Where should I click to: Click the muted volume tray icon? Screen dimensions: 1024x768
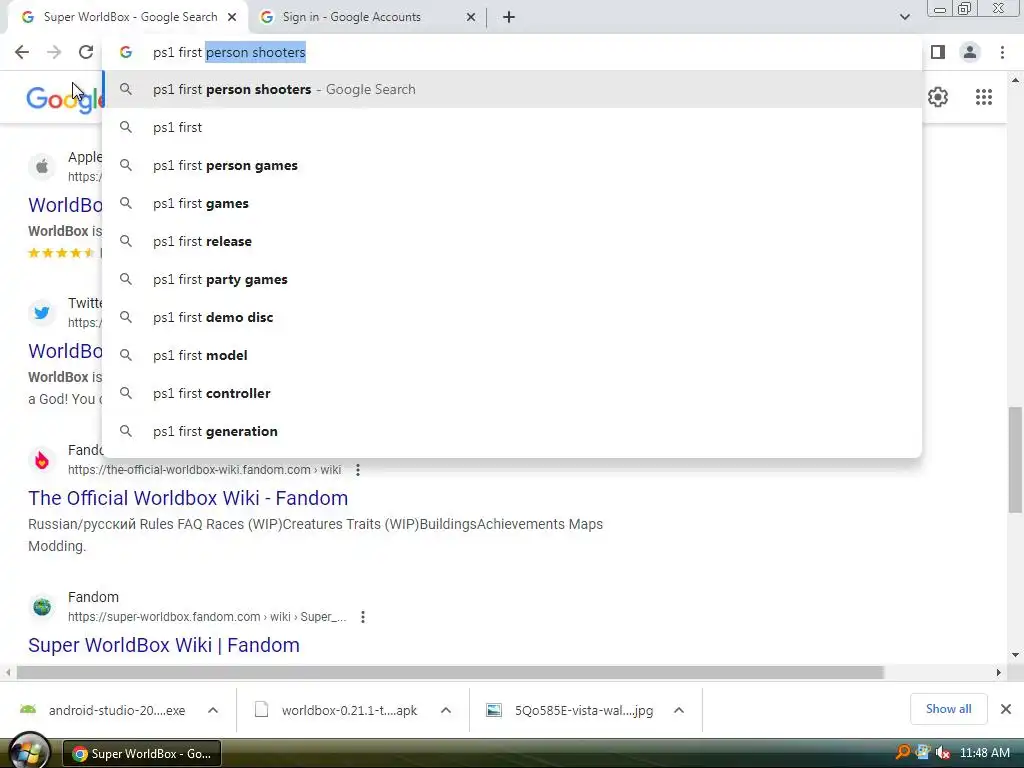click(x=942, y=753)
